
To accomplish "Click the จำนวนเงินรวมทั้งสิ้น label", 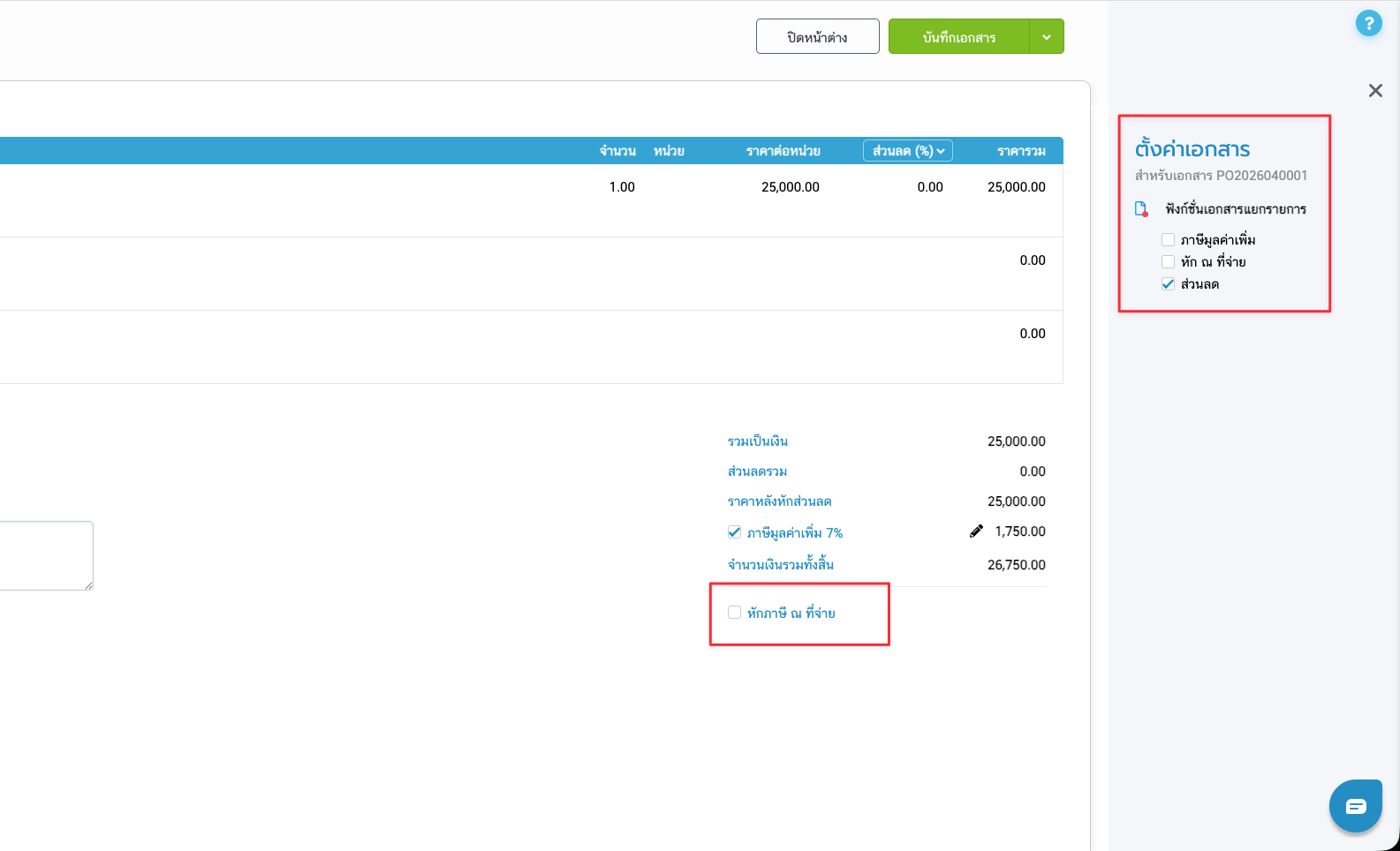I will coord(780,565).
